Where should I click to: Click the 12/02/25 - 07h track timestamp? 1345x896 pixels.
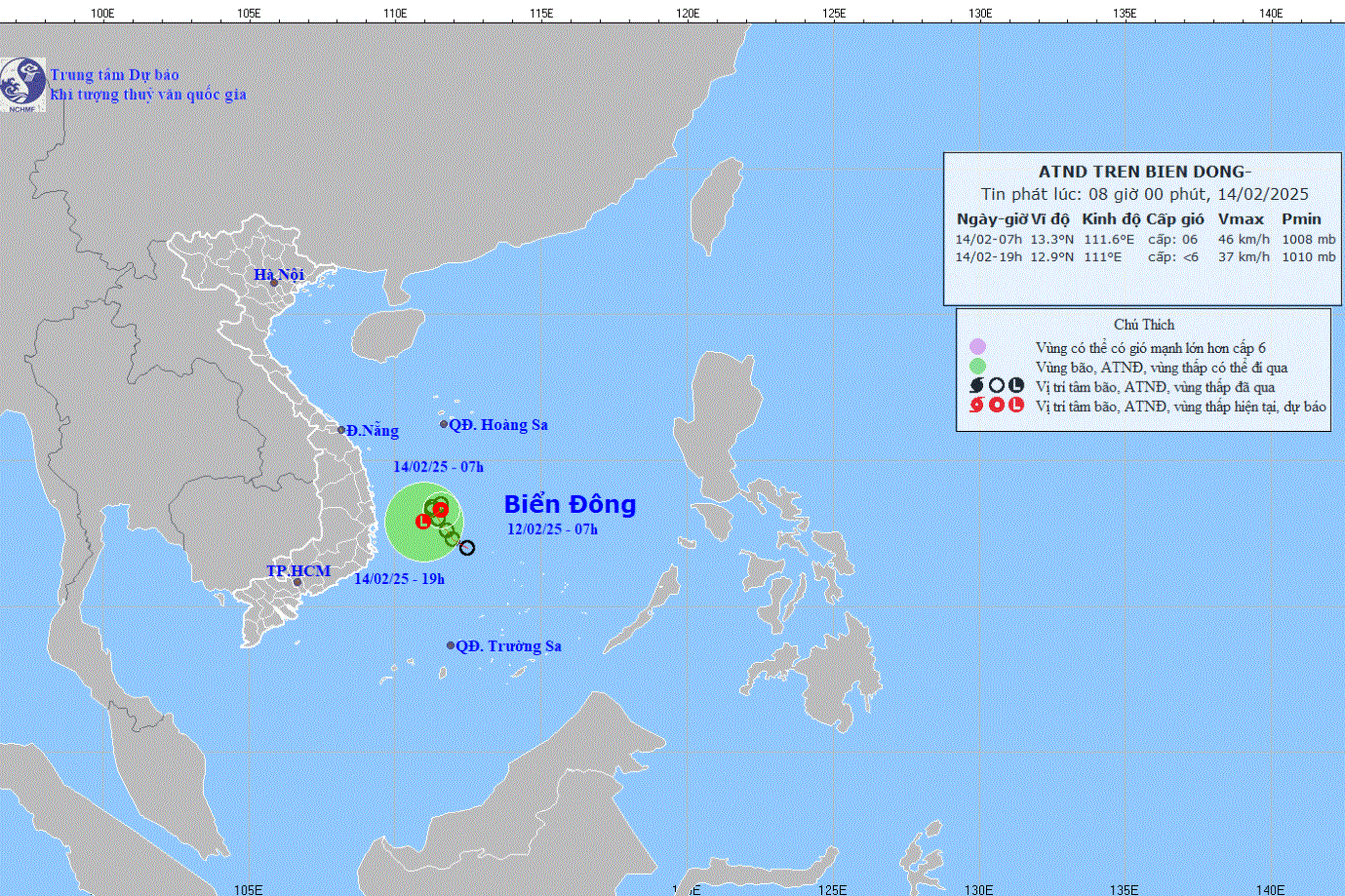click(552, 529)
